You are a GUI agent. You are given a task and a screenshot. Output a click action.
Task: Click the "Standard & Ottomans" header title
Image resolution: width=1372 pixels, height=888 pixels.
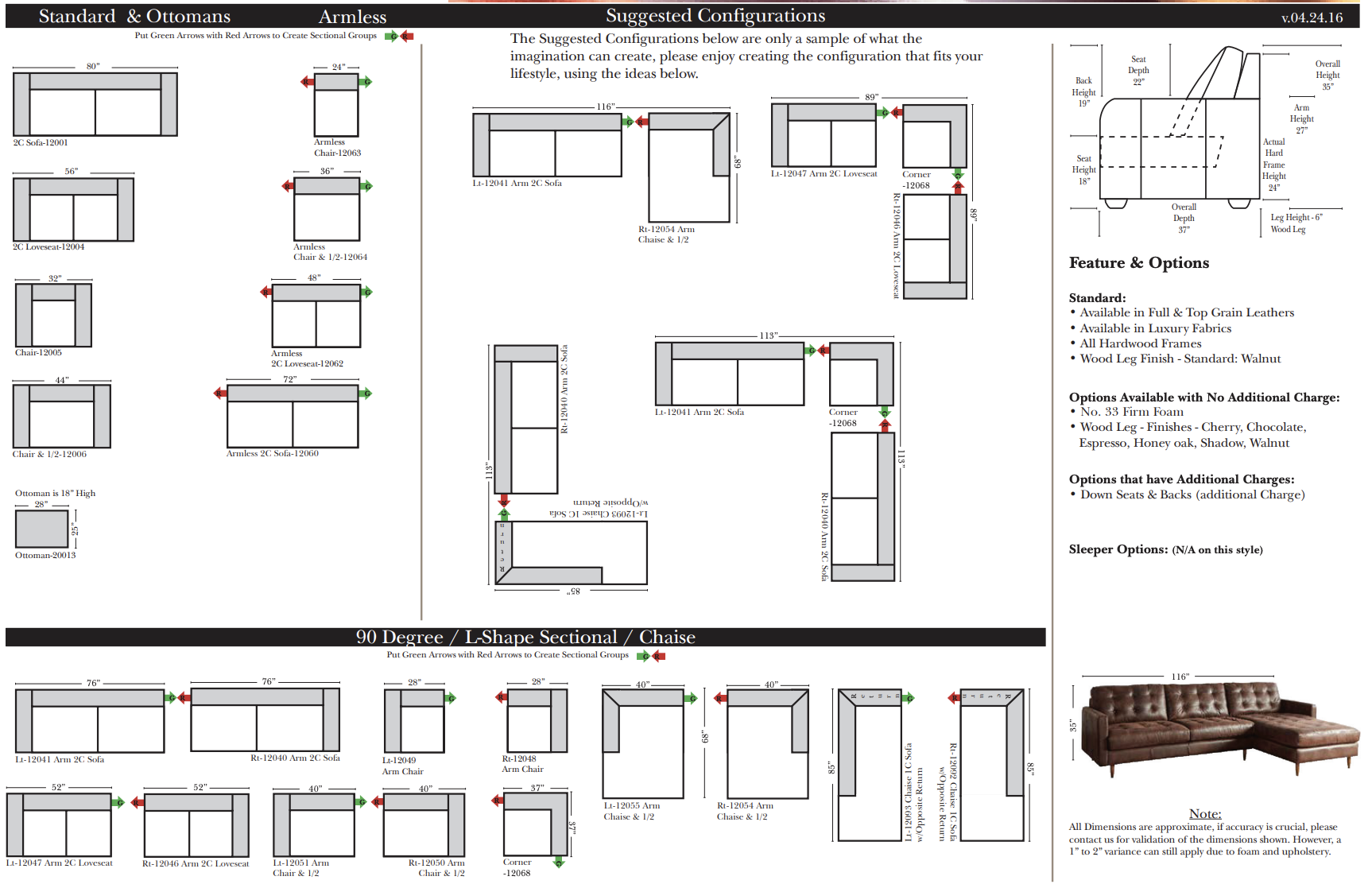point(134,17)
